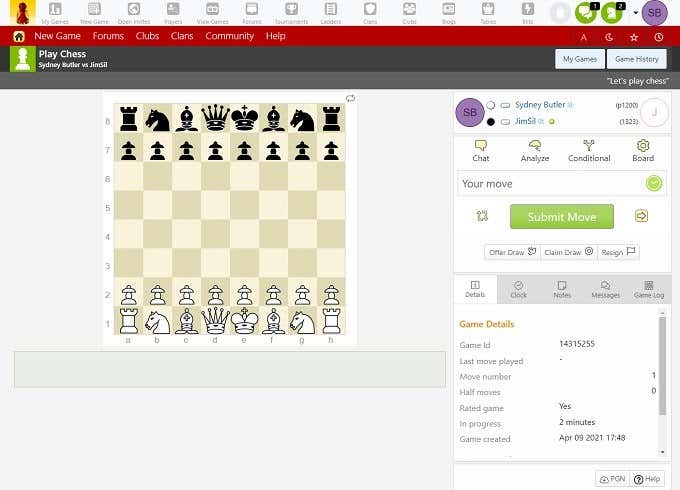This screenshot has width=680, height=490.
Task: Open the Analyze board tool
Action: pos(534,150)
